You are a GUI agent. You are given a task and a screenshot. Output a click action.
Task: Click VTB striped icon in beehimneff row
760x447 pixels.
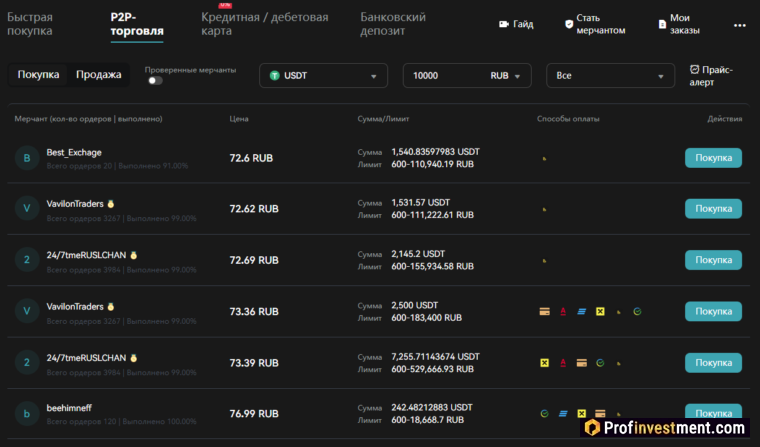(x=563, y=414)
